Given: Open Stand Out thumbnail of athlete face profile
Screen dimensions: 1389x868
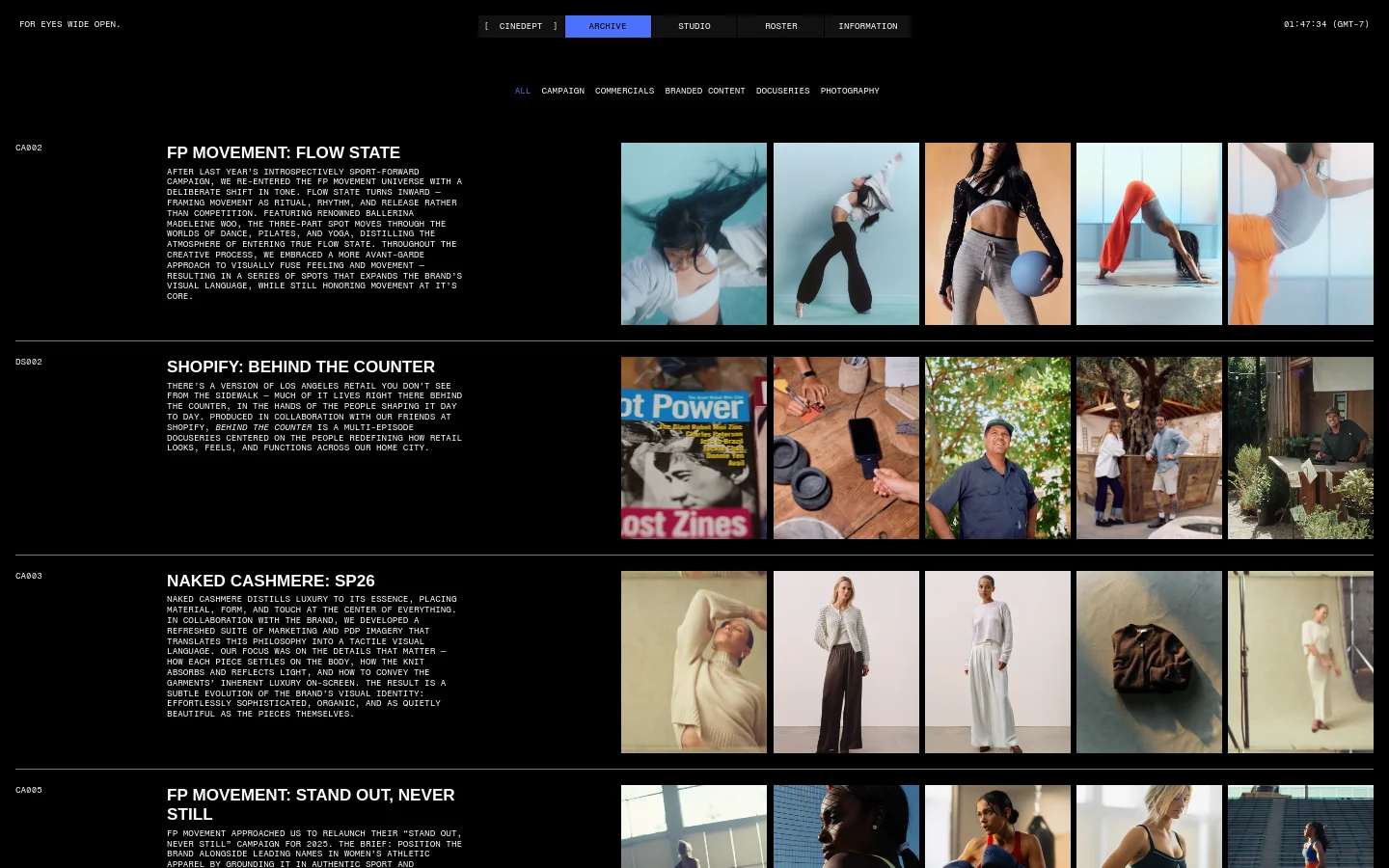Looking at the screenshot, I should pyautogui.click(x=846, y=827).
